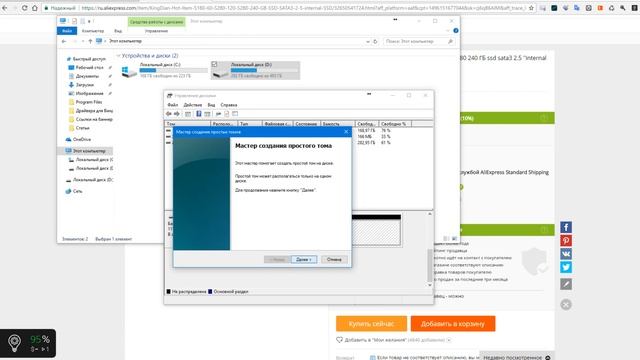Click the Отмена button in the wizard
The height and width of the screenshot is (360, 640).
click(334, 259)
